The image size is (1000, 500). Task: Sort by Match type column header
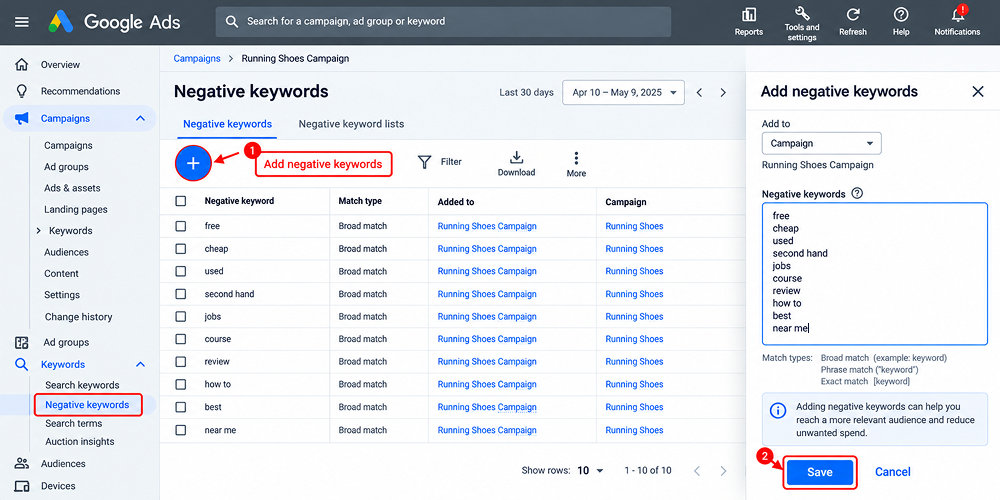coord(360,201)
